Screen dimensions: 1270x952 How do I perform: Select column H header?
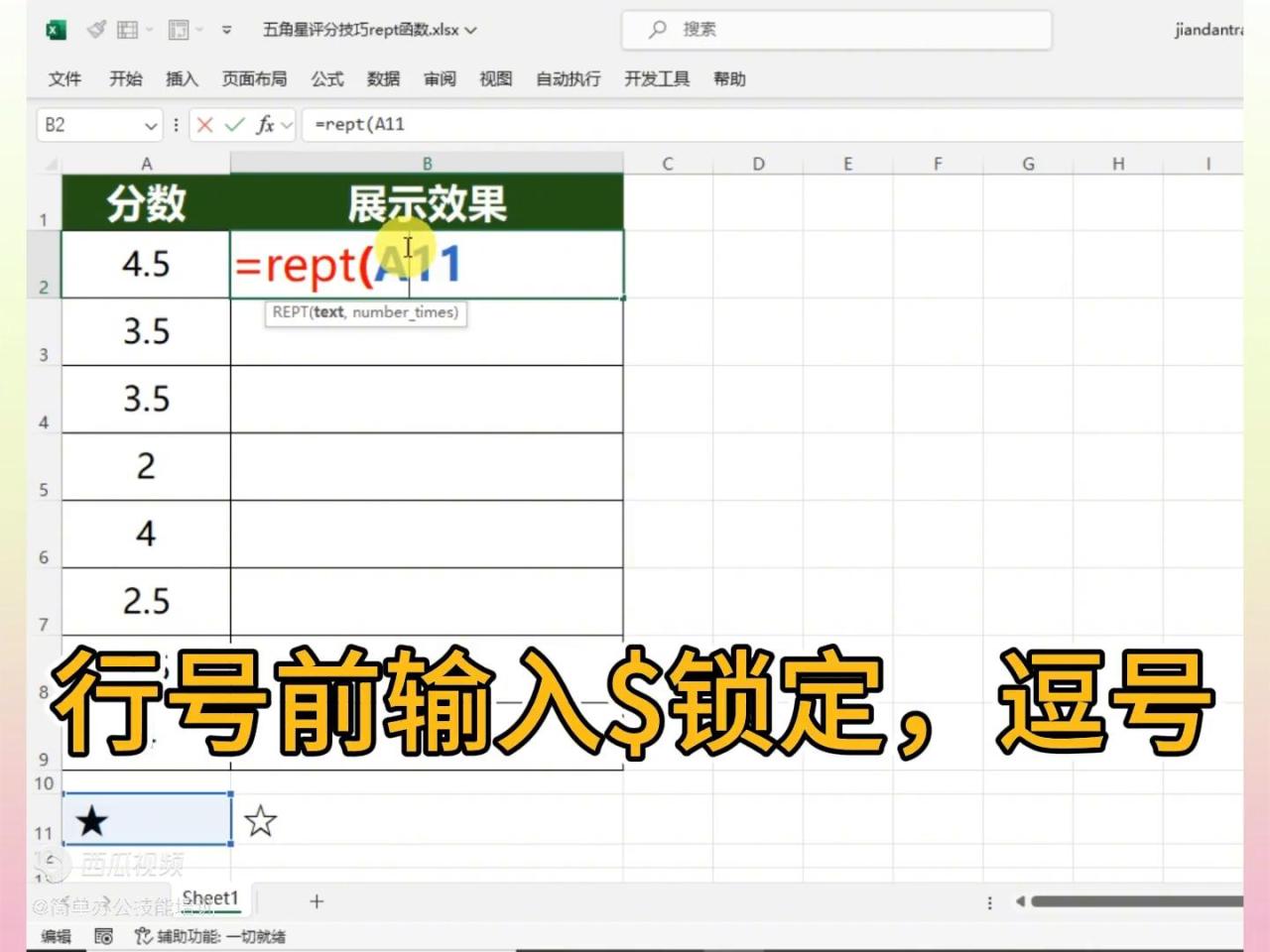(1118, 164)
